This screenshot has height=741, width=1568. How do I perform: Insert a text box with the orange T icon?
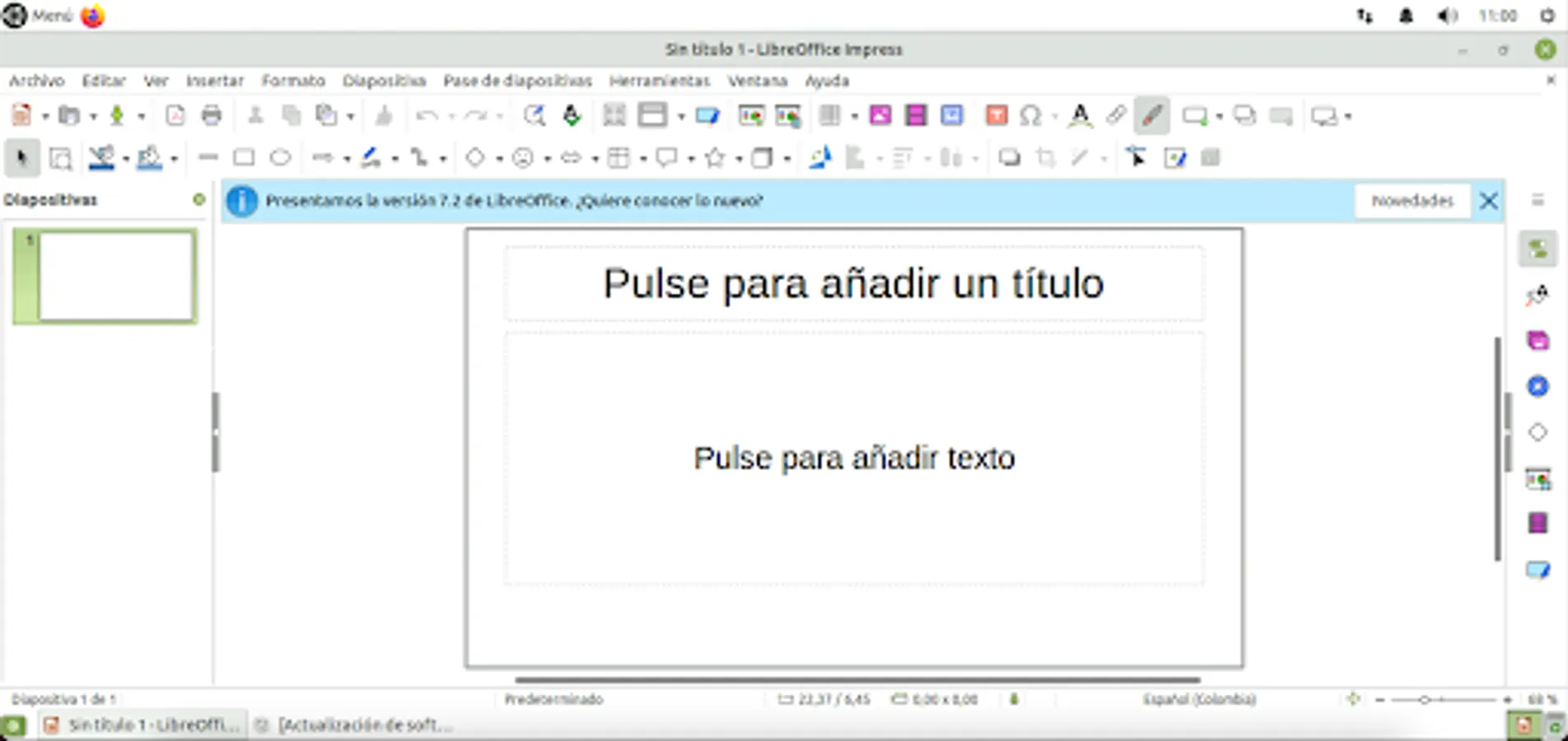996,115
